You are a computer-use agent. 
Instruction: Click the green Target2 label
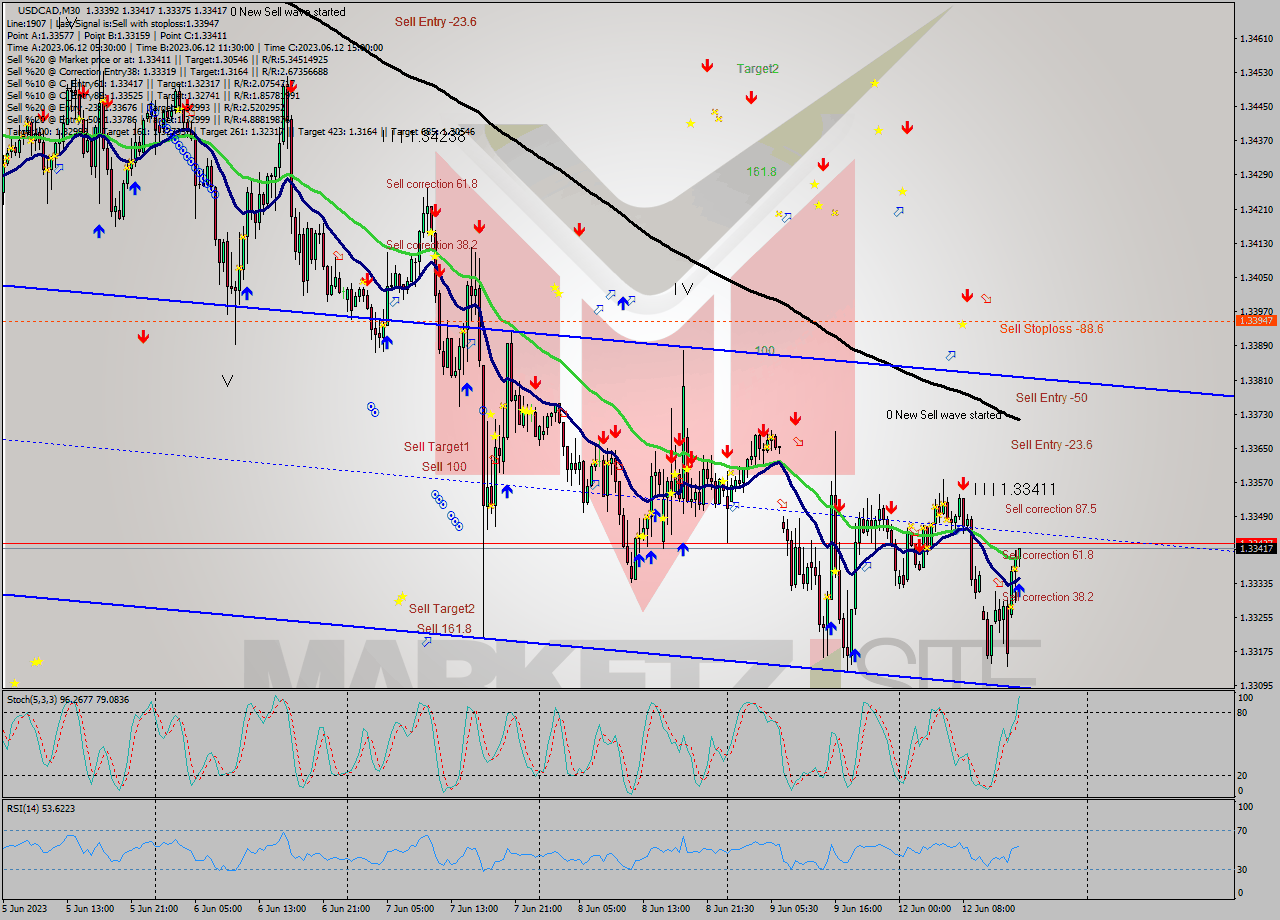[x=757, y=69]
